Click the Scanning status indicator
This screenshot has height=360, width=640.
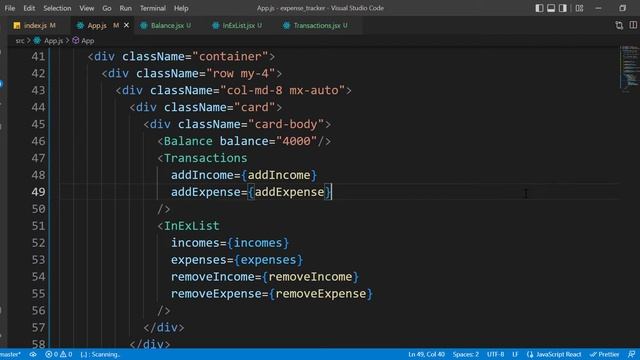[100, 354]
